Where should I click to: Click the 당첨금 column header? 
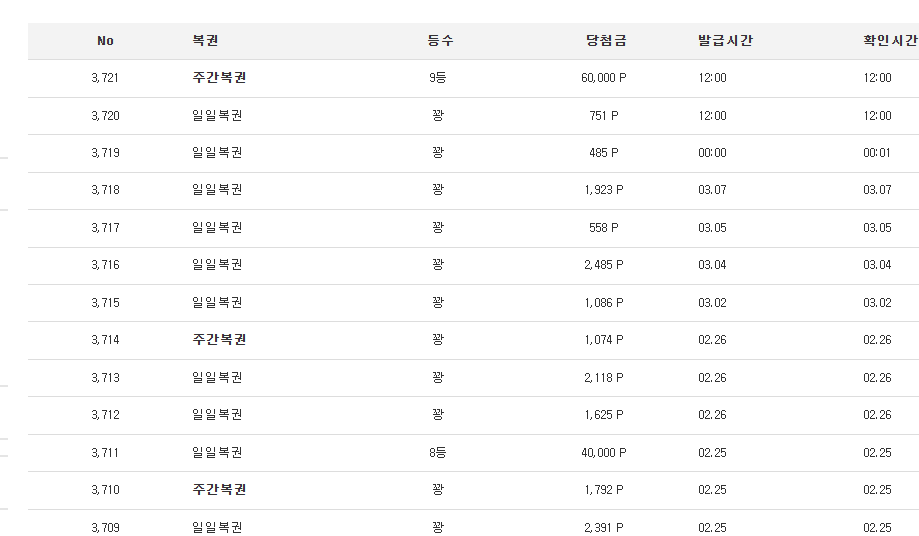coord(606,40)
